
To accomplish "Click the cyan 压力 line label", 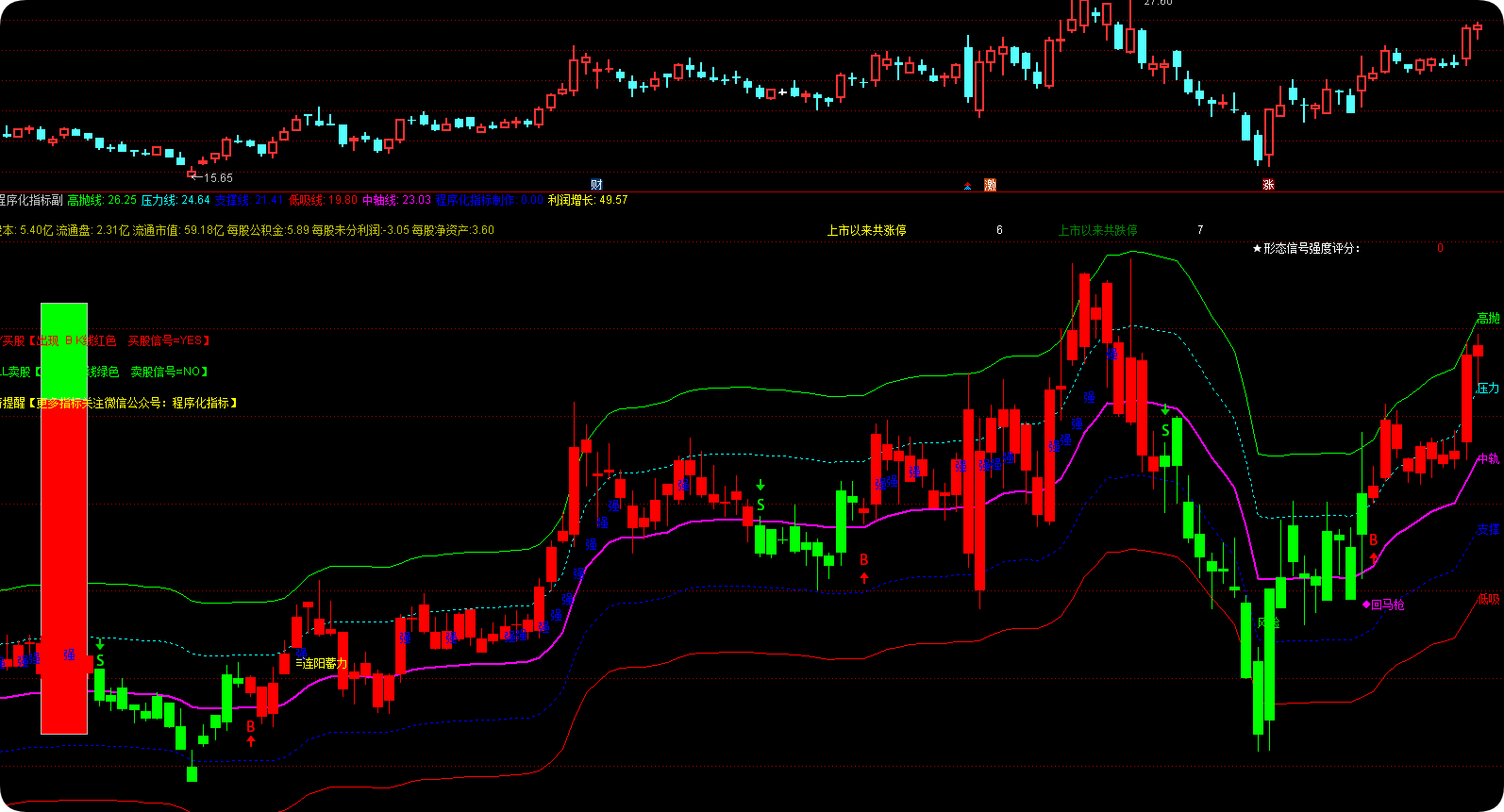I will 1489,389.
